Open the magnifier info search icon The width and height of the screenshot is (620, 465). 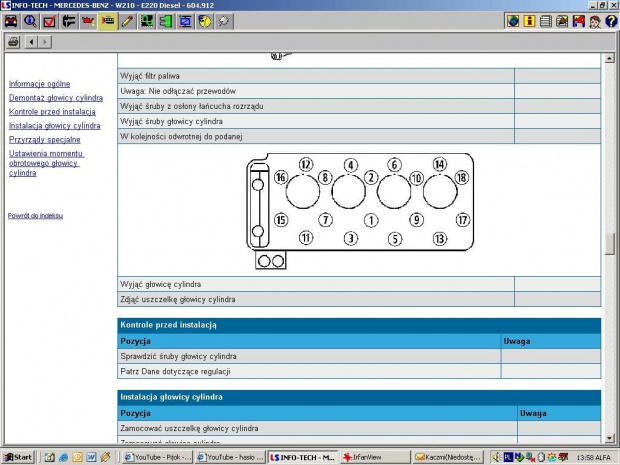coord(29,21)
